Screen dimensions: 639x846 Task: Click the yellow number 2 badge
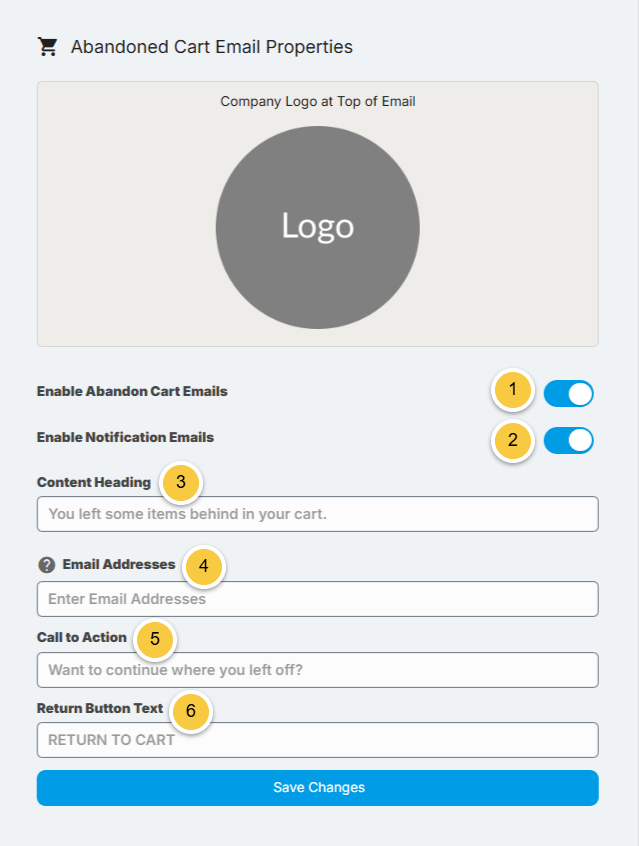click(513, 440)
